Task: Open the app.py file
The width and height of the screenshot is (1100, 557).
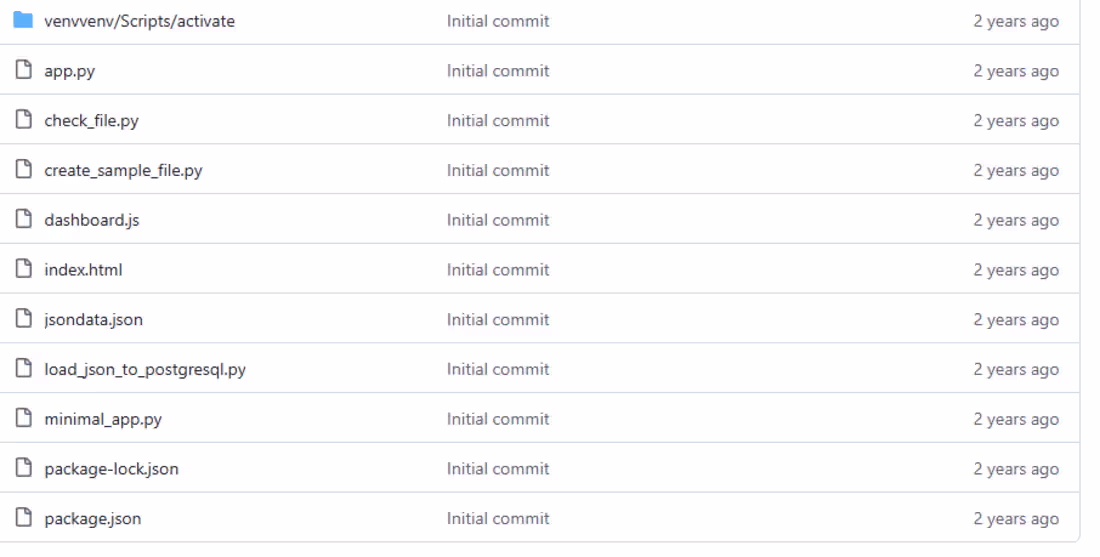Action: click(x=70, y=71)
